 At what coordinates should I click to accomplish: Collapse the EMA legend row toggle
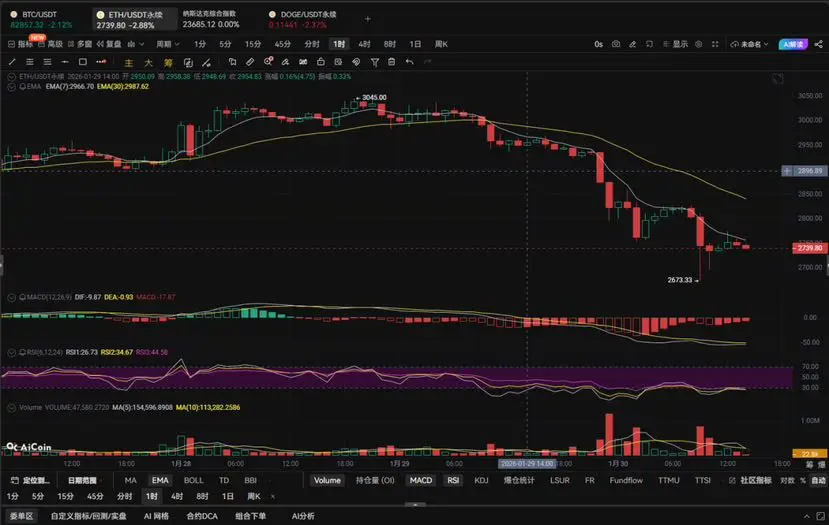pyautogui.click(x=11, y=86)
